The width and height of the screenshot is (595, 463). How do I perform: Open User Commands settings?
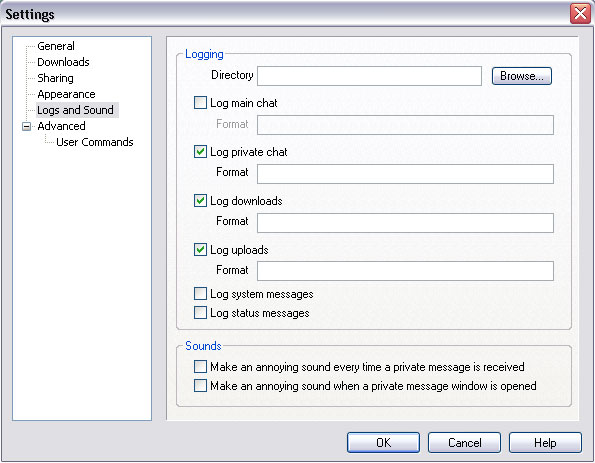click(x=95, y=142)
